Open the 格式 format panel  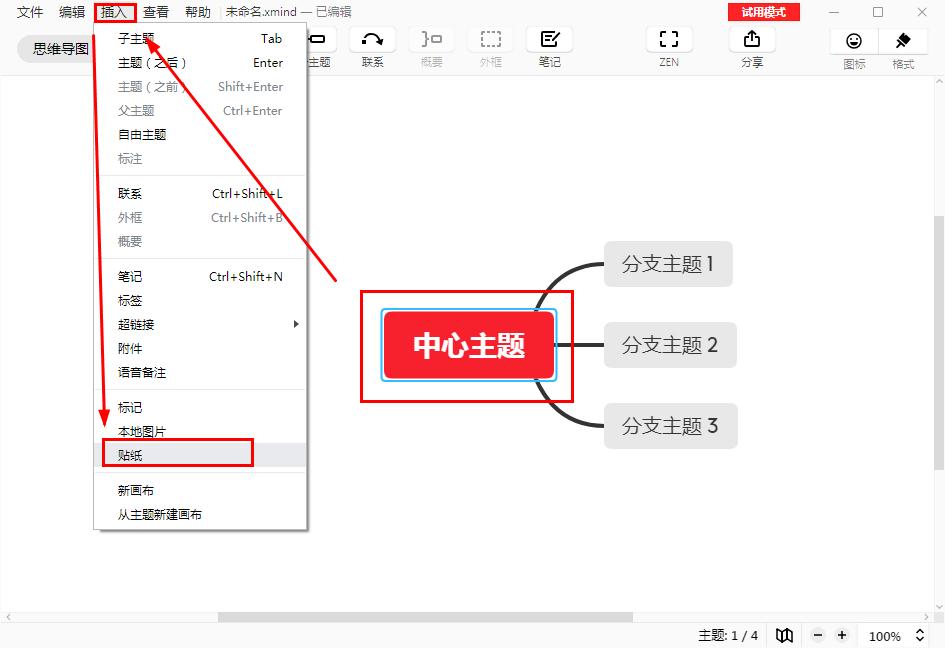[x=902, y=47]
